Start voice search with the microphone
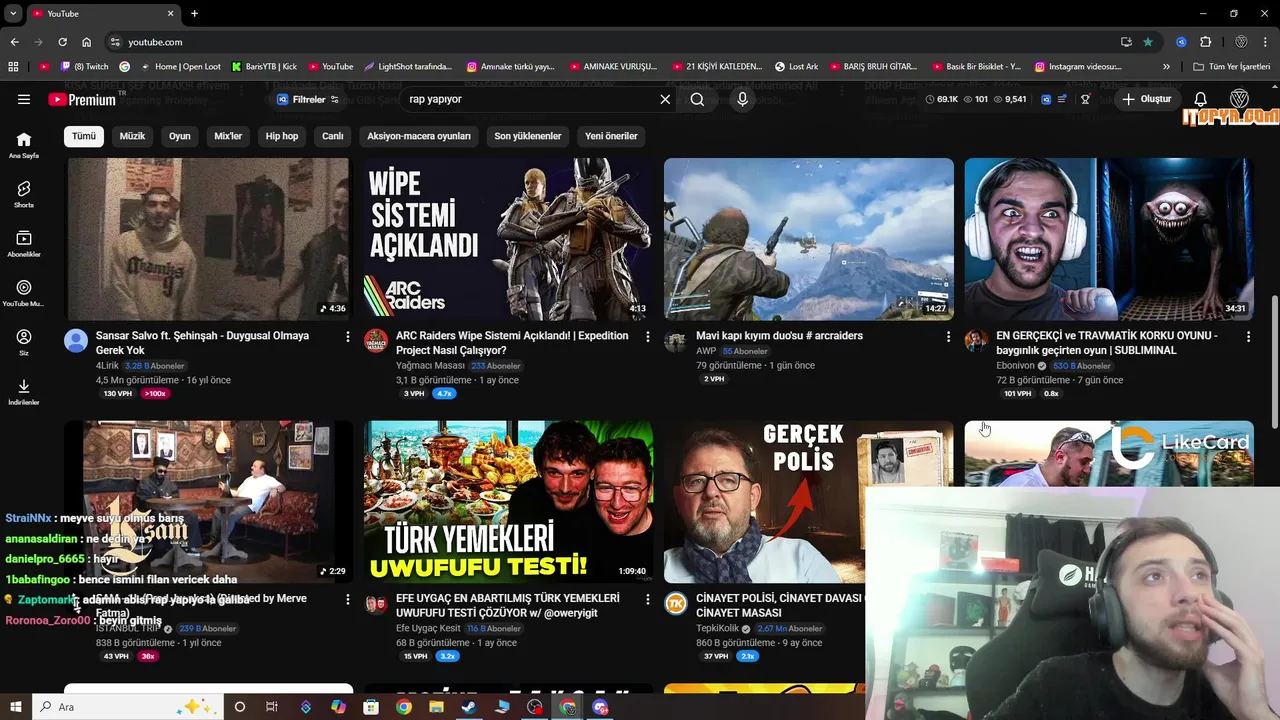This screenshot has width=1280, height=720. click(742, 99)
